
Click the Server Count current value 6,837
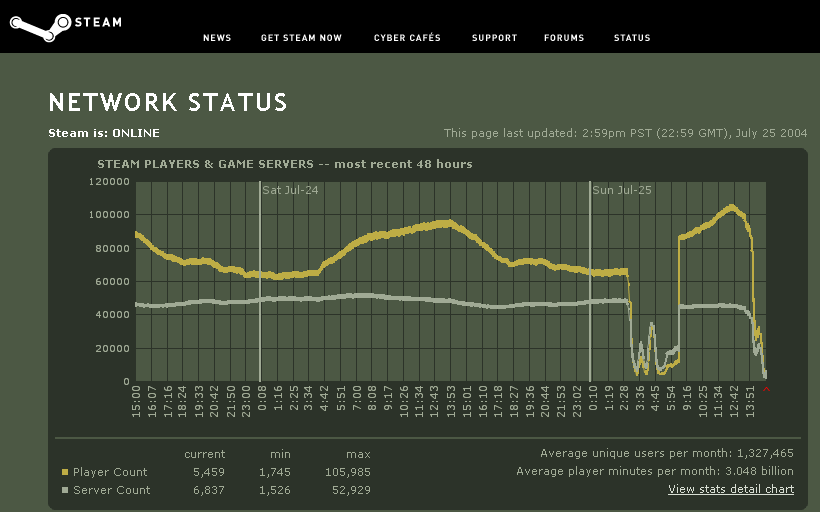point(205,490)
